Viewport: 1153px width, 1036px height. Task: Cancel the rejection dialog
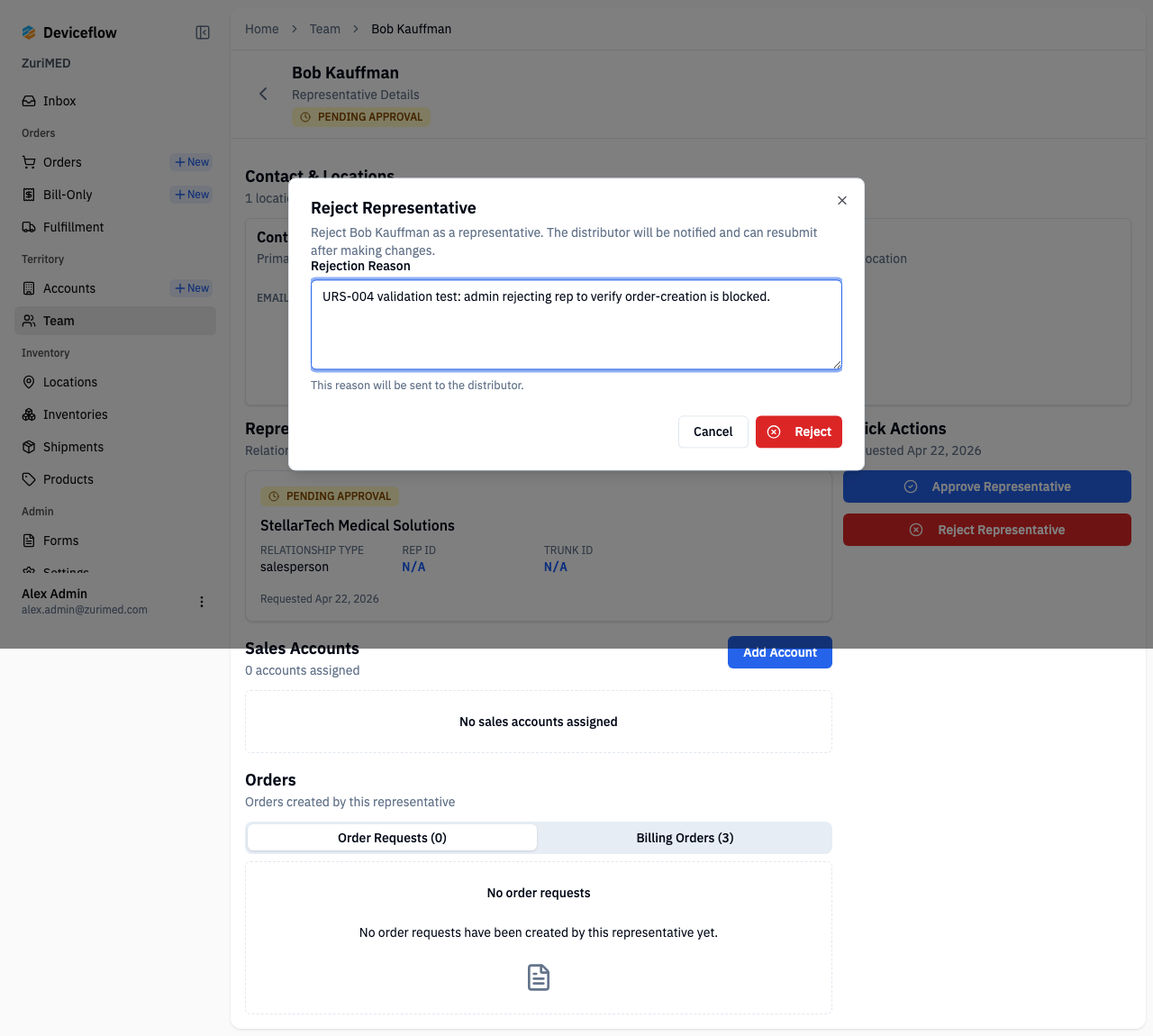pos(713,432)
